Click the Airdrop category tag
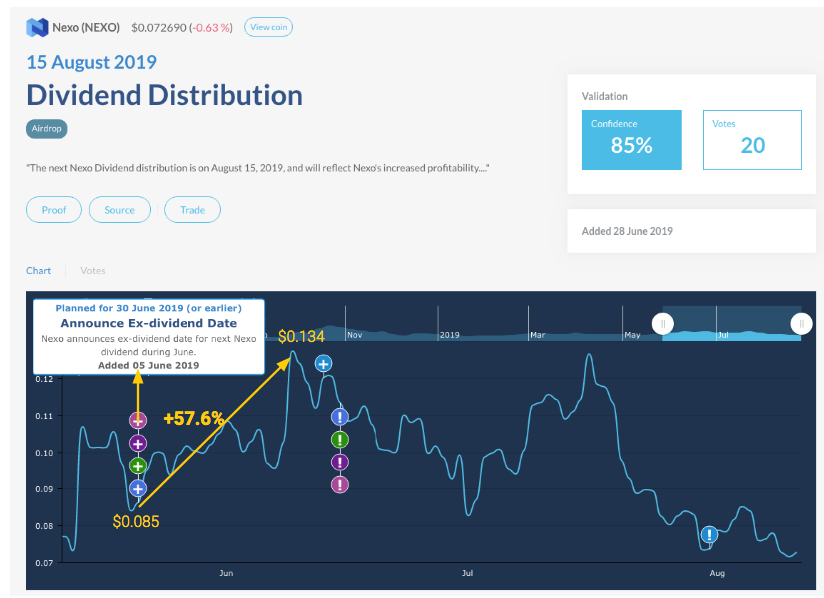The image size is (824, 598). tap(46, 129)
